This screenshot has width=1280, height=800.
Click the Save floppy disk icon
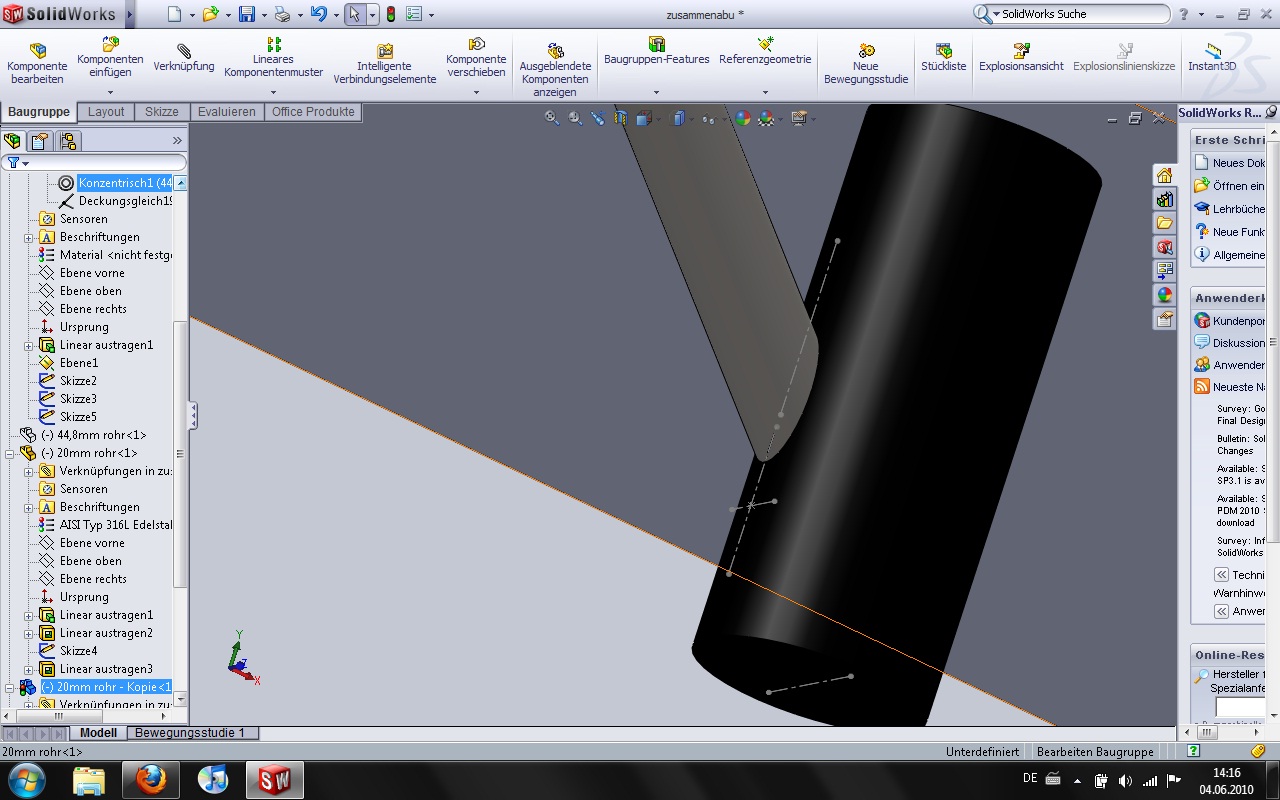pos(246,14)
